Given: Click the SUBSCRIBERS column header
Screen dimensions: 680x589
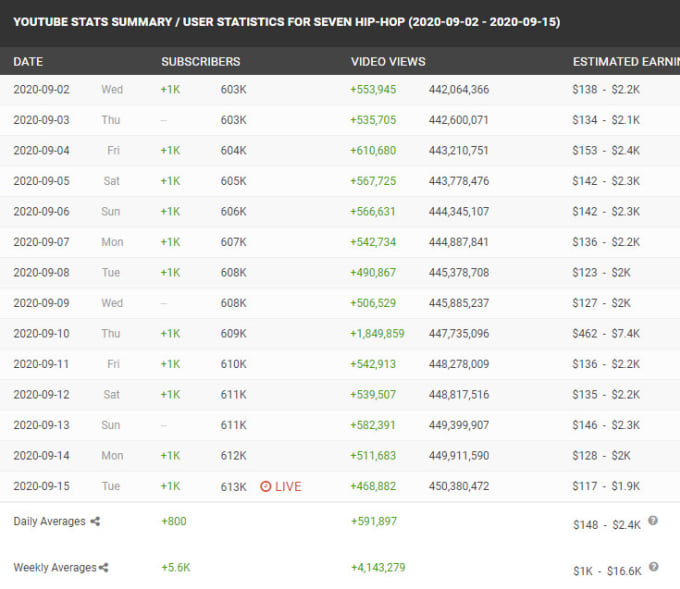Looking at the screenshot, I should (200, 62).
